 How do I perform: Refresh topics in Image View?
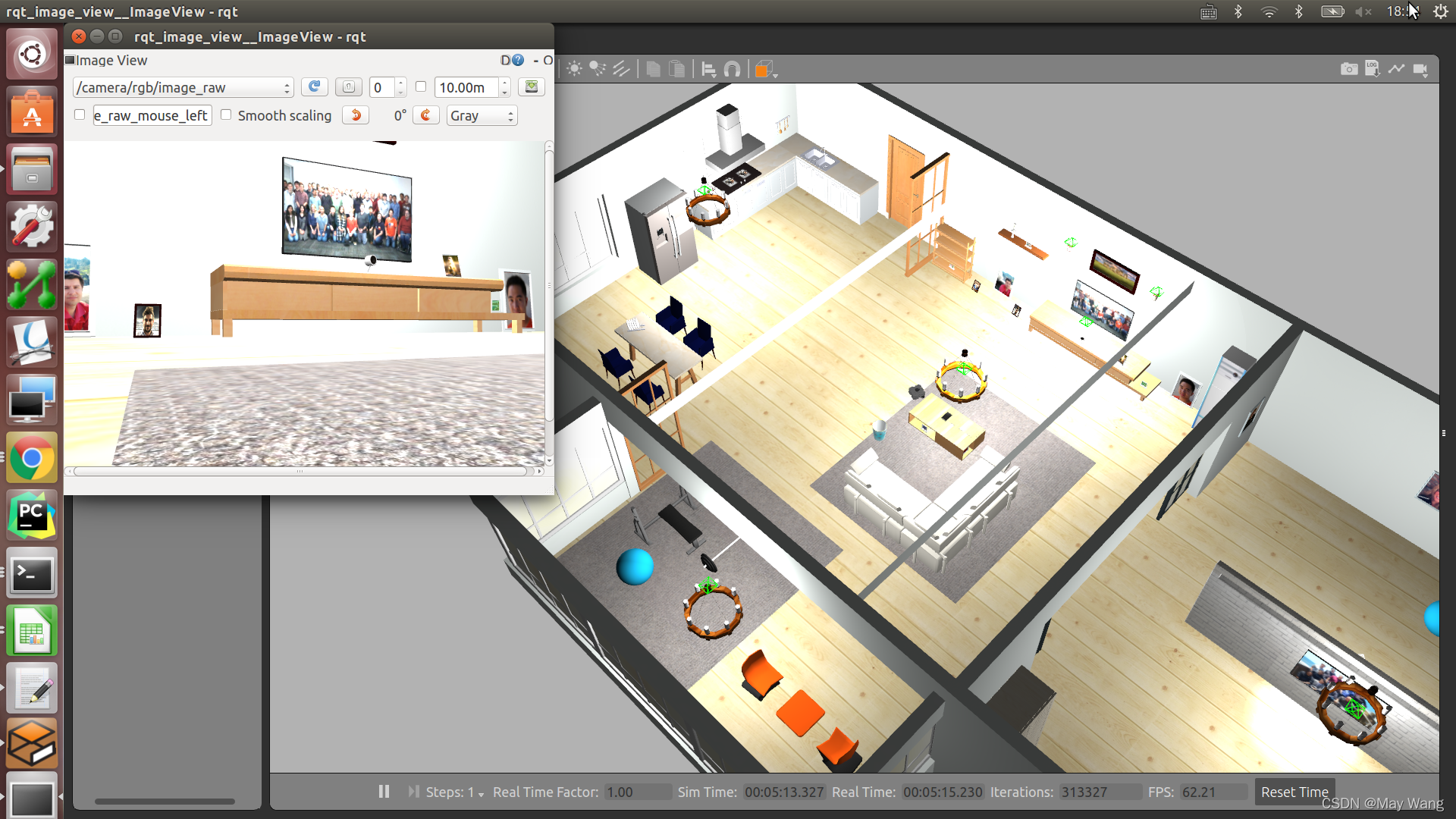(x=314, y=87)
